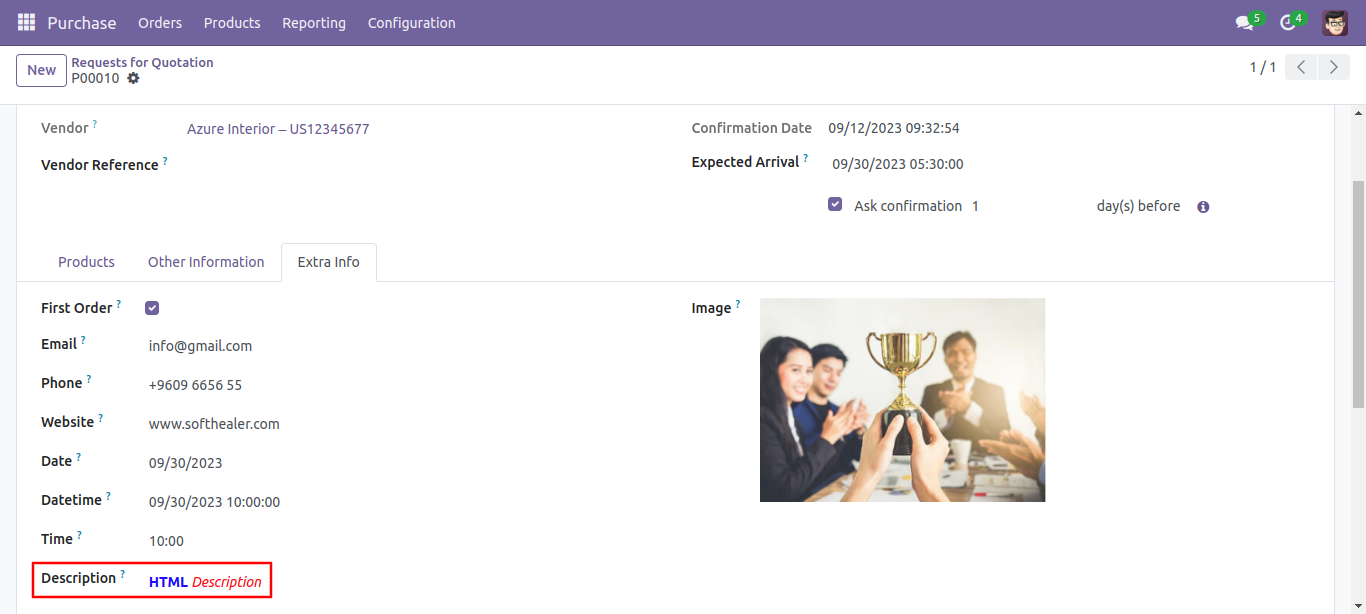Open the discuss messages icon with badge 5
Screen dimensions: 1366x614
(x=1244, y=22)
